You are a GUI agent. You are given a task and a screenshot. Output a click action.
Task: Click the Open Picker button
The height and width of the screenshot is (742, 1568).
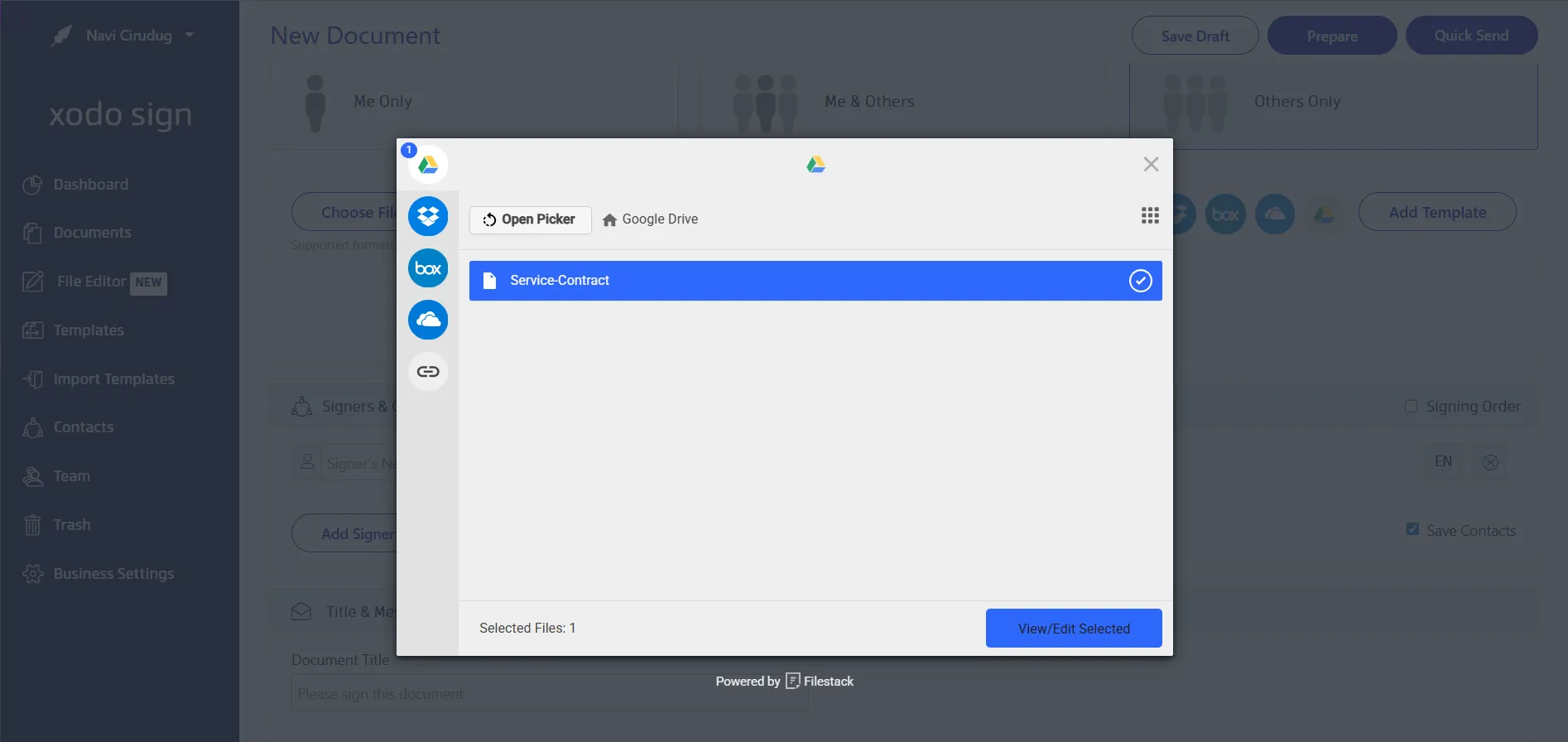click(530, 219)
